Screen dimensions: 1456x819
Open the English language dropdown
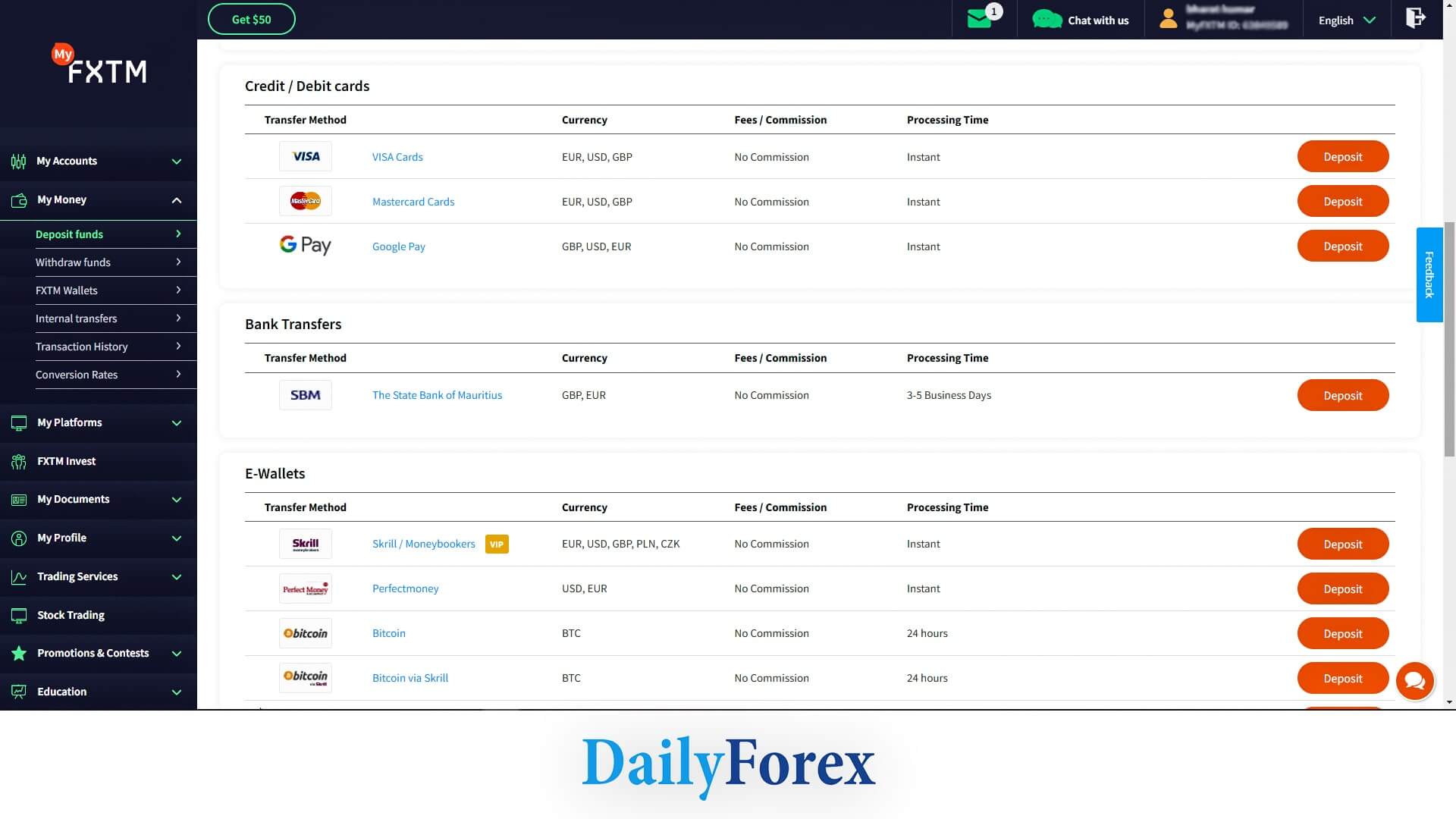pos(1347,20)
